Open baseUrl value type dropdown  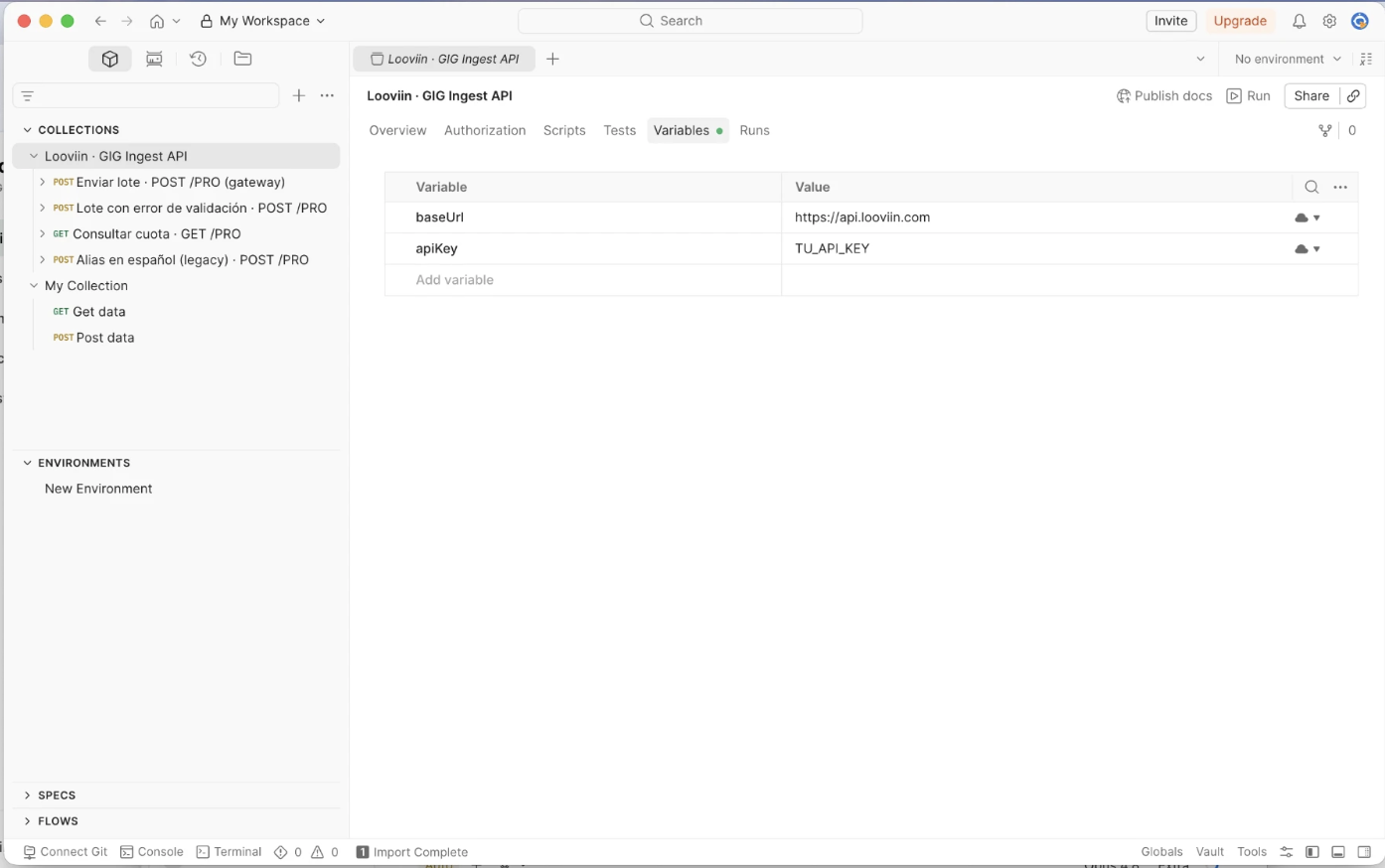coord(1308,217)
